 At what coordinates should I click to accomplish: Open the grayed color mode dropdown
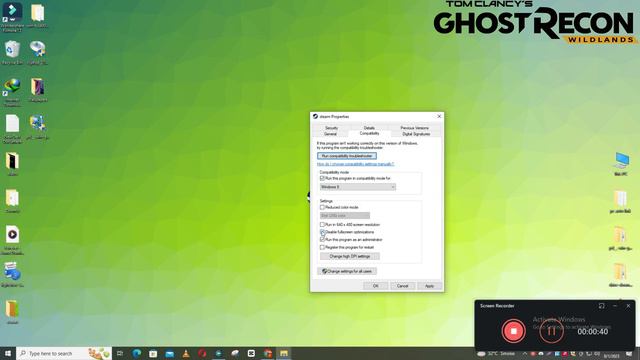(x=345, y=216)
